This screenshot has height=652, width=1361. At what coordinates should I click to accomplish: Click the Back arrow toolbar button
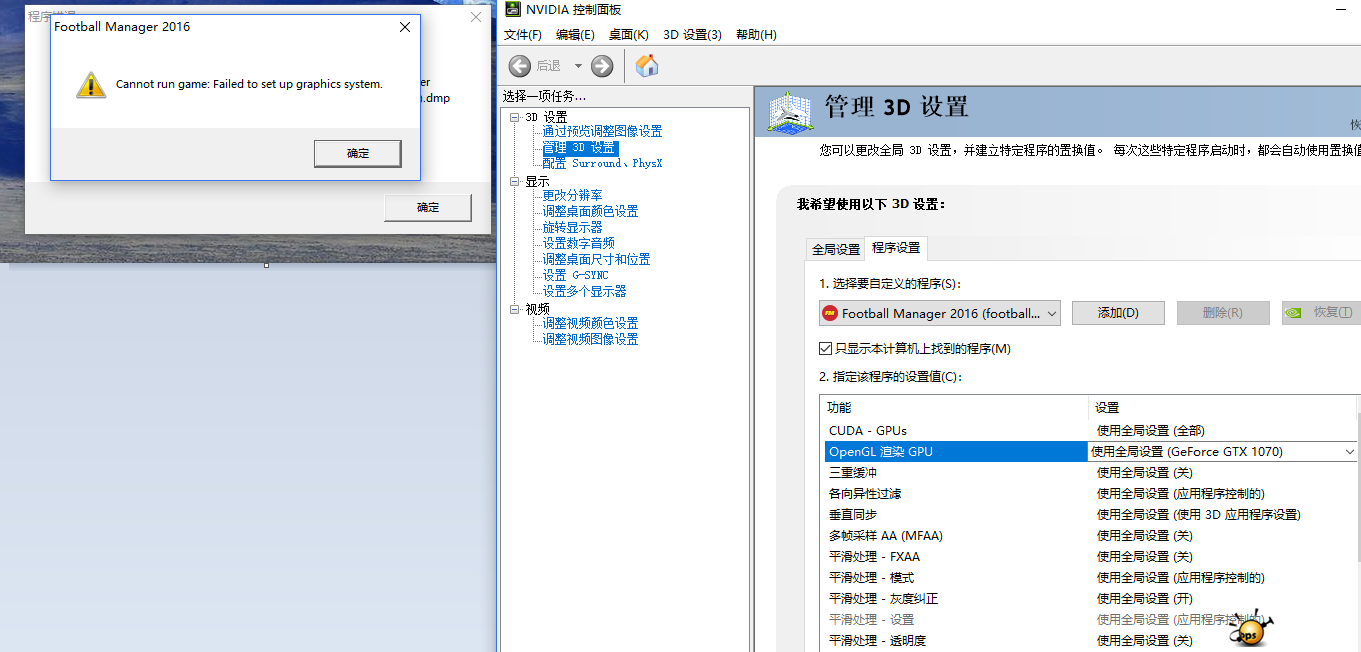[x=520, y=66]
